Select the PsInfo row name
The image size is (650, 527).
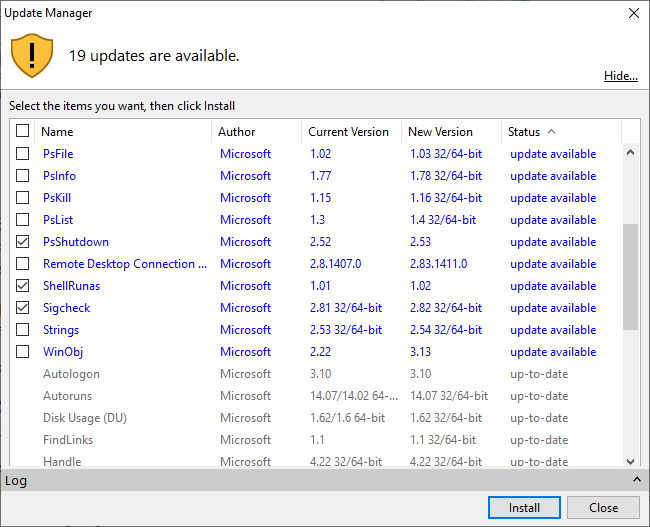59,176
